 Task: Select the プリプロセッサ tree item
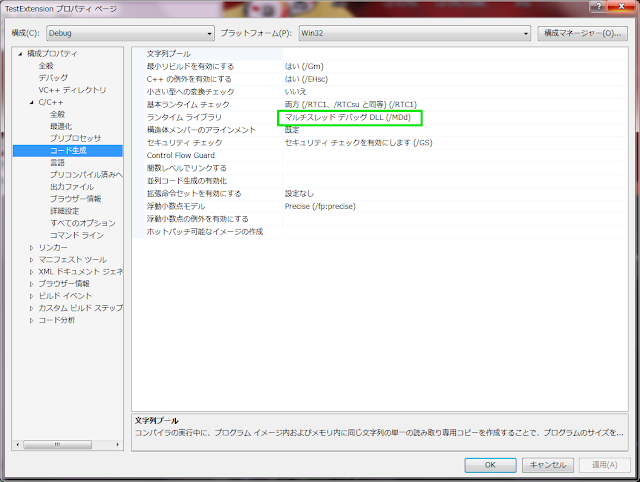76,138
